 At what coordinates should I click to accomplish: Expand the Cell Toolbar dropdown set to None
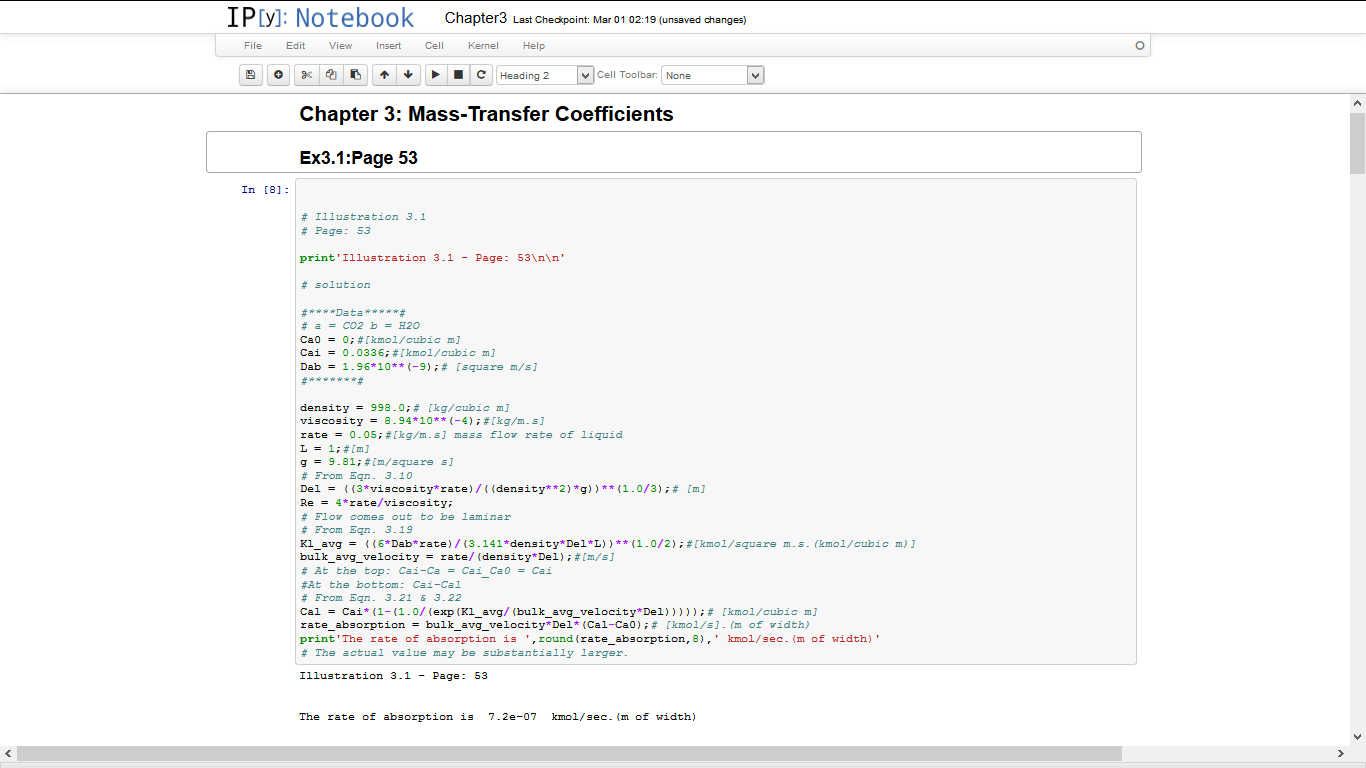pyautogui.click(x=712, y=75)
